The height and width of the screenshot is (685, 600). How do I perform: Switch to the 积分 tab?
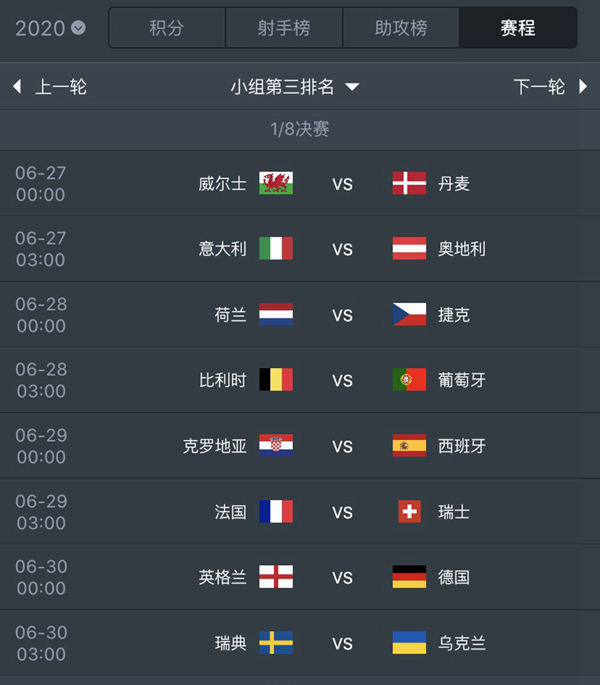tap(166, 28)
